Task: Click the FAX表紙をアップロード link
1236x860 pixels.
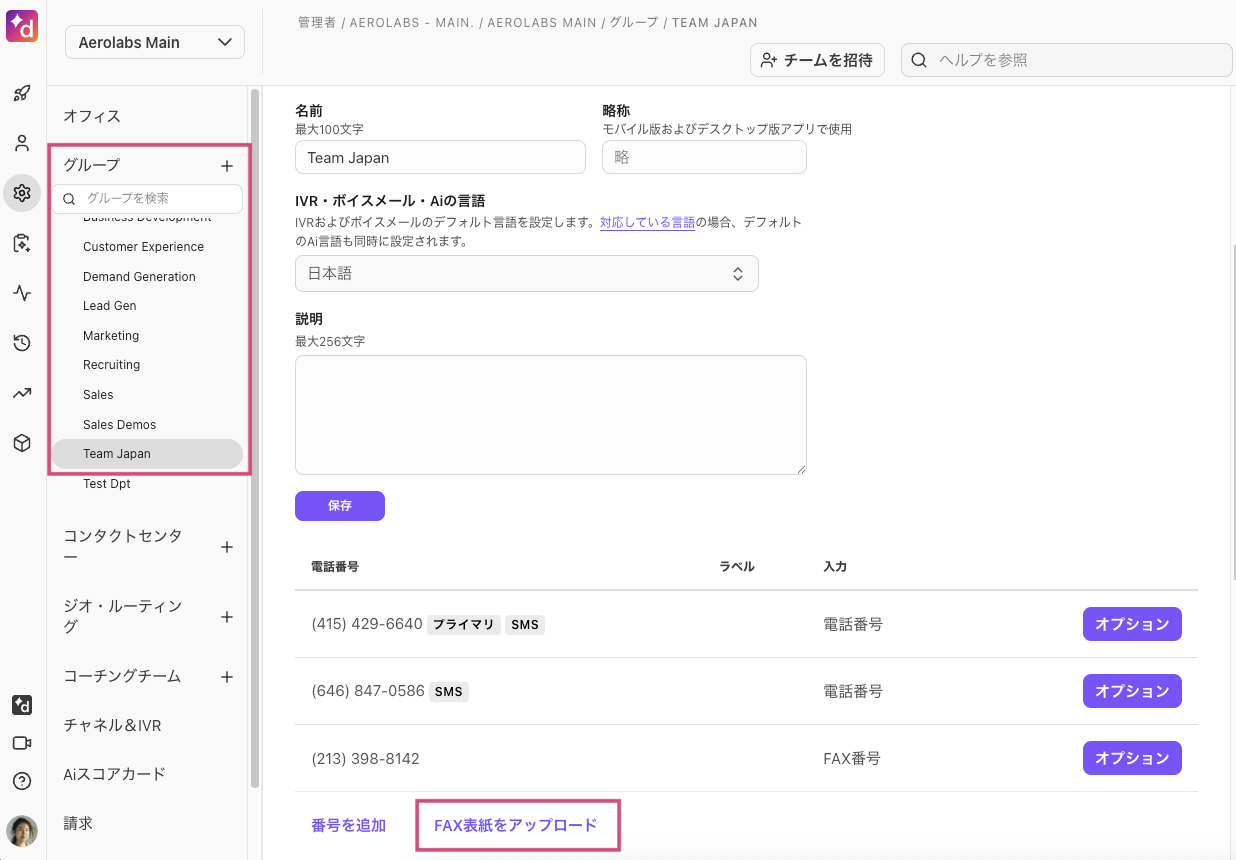Action: pos(515,825)
